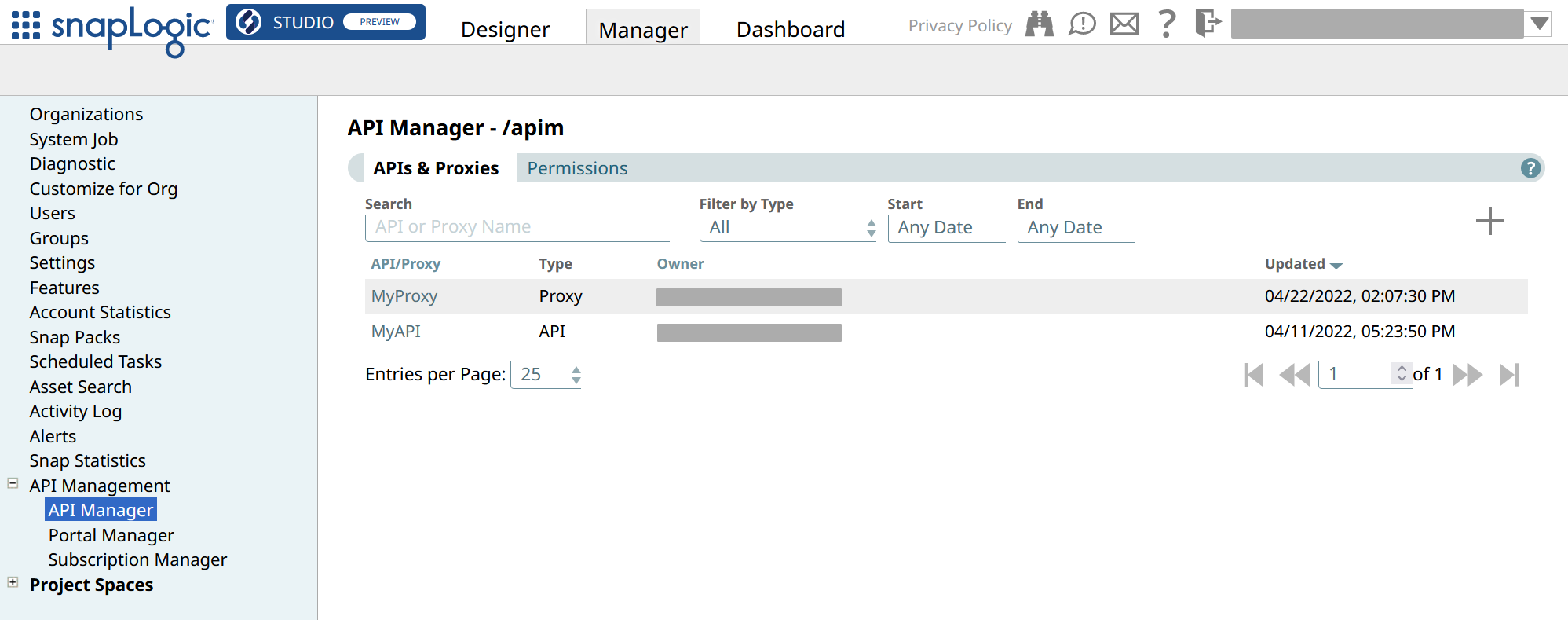Open Snap Packs in the sidebar
The height and width of the screenshot is (620, 1568).
75,337
